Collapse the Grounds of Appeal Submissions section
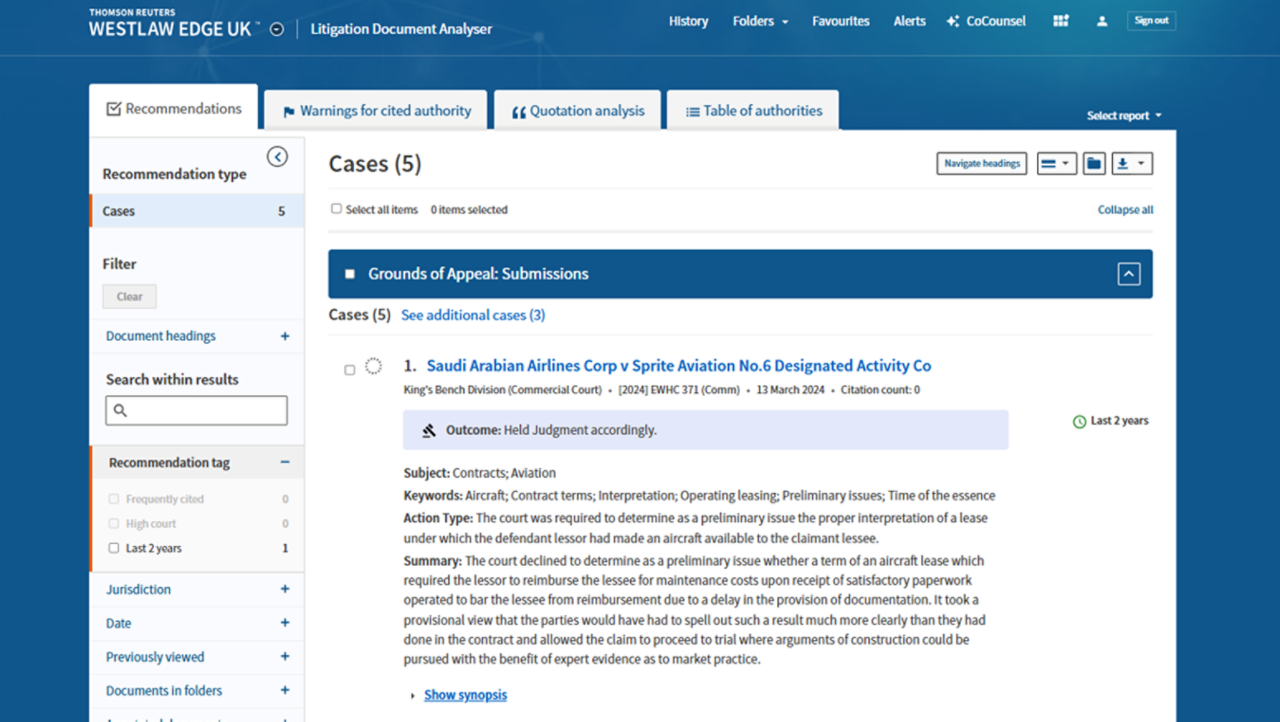The height and width of the screenshot is (722, 1280). [x=1129, y=273]
